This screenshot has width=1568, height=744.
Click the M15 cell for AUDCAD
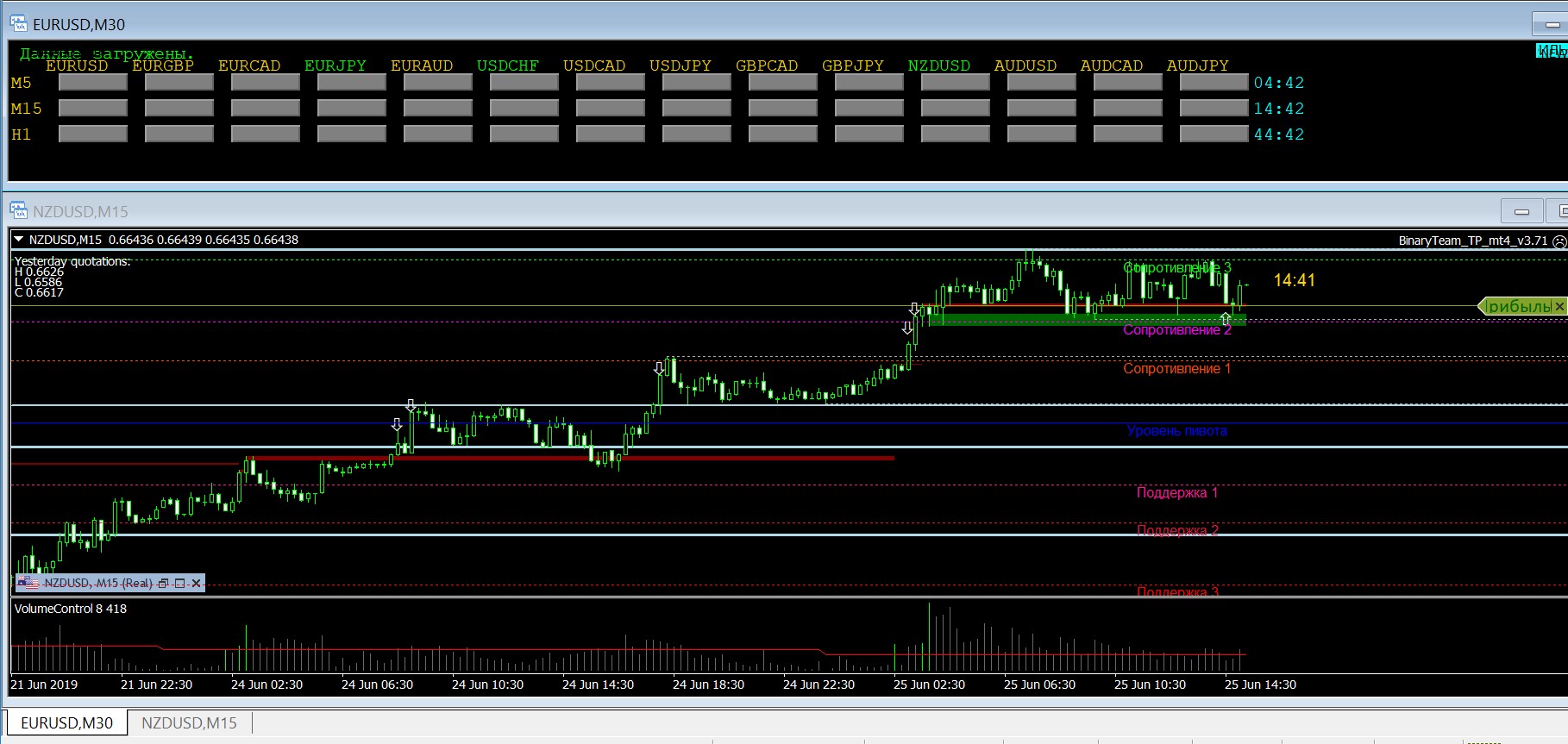tap(1128, 109)
